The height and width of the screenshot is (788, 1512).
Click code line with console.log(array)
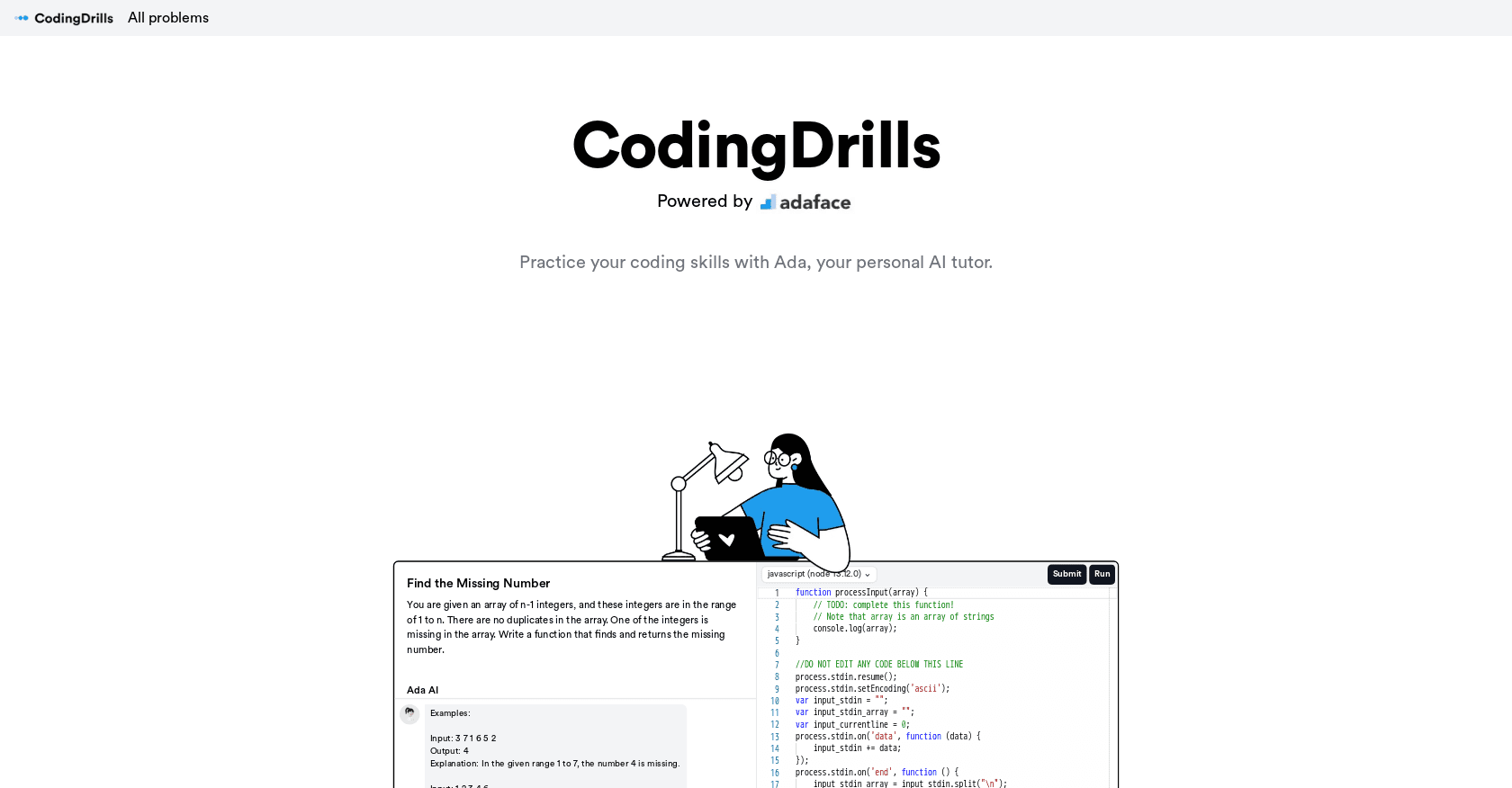(855, 629)
